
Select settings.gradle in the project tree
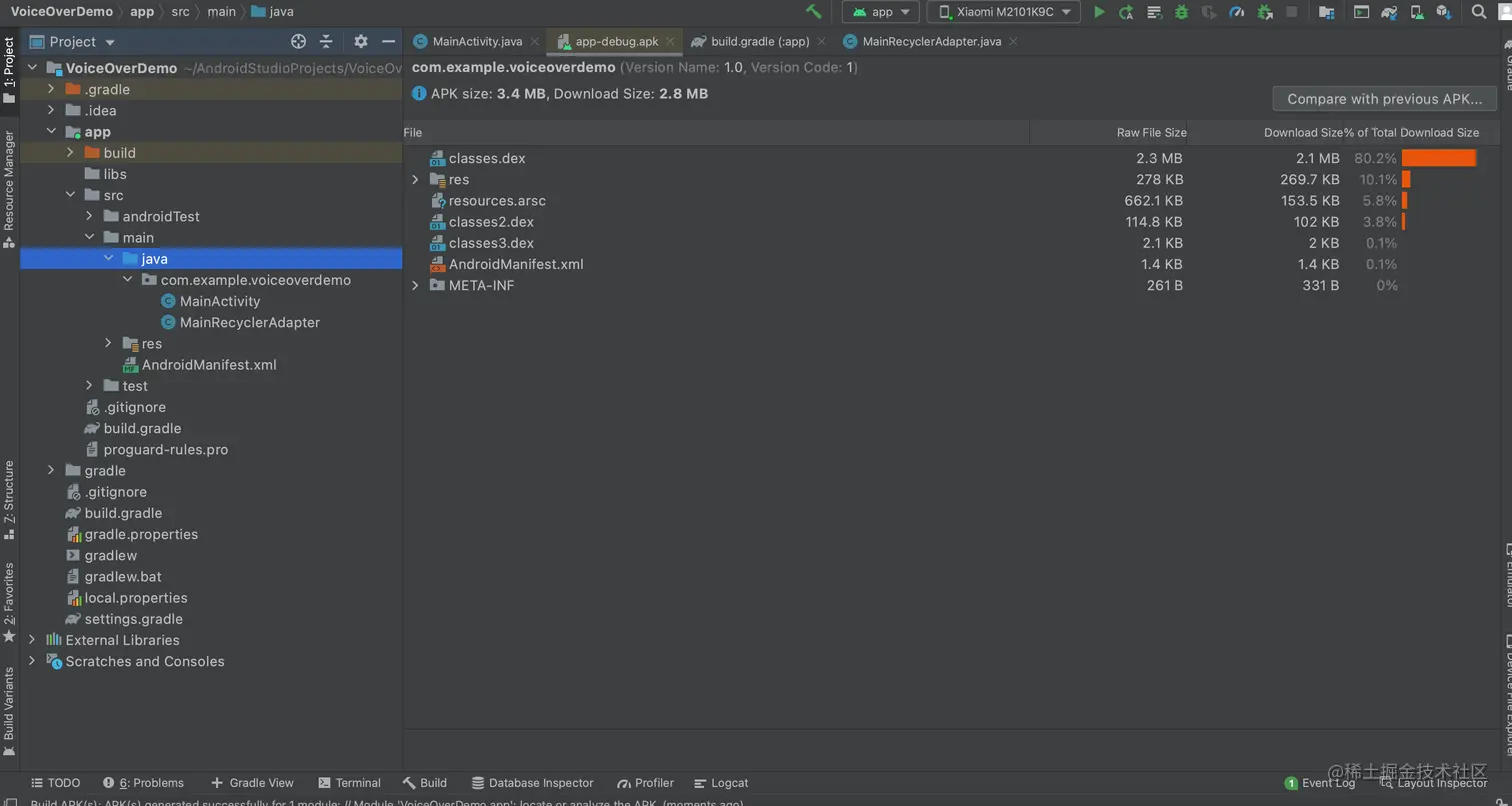pyautogui.click(x=135, y=620)
